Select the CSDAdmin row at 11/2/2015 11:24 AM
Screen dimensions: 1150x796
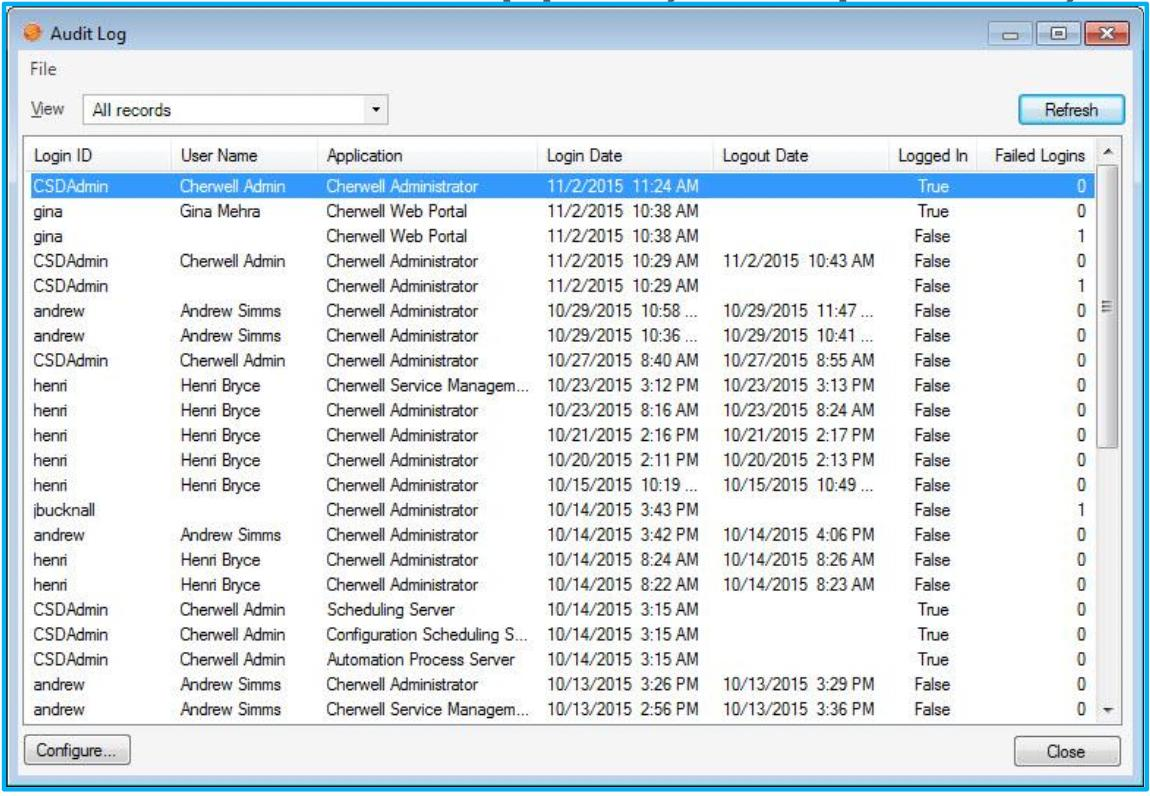click(x=562, y=186)
